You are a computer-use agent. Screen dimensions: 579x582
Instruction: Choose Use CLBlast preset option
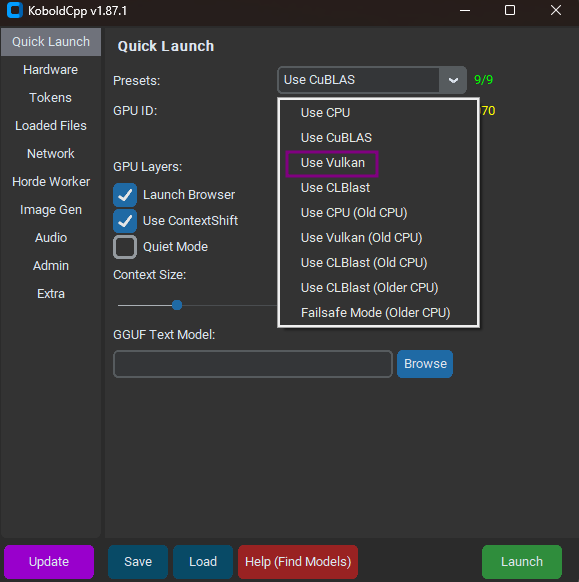click(x=335, y=188)
